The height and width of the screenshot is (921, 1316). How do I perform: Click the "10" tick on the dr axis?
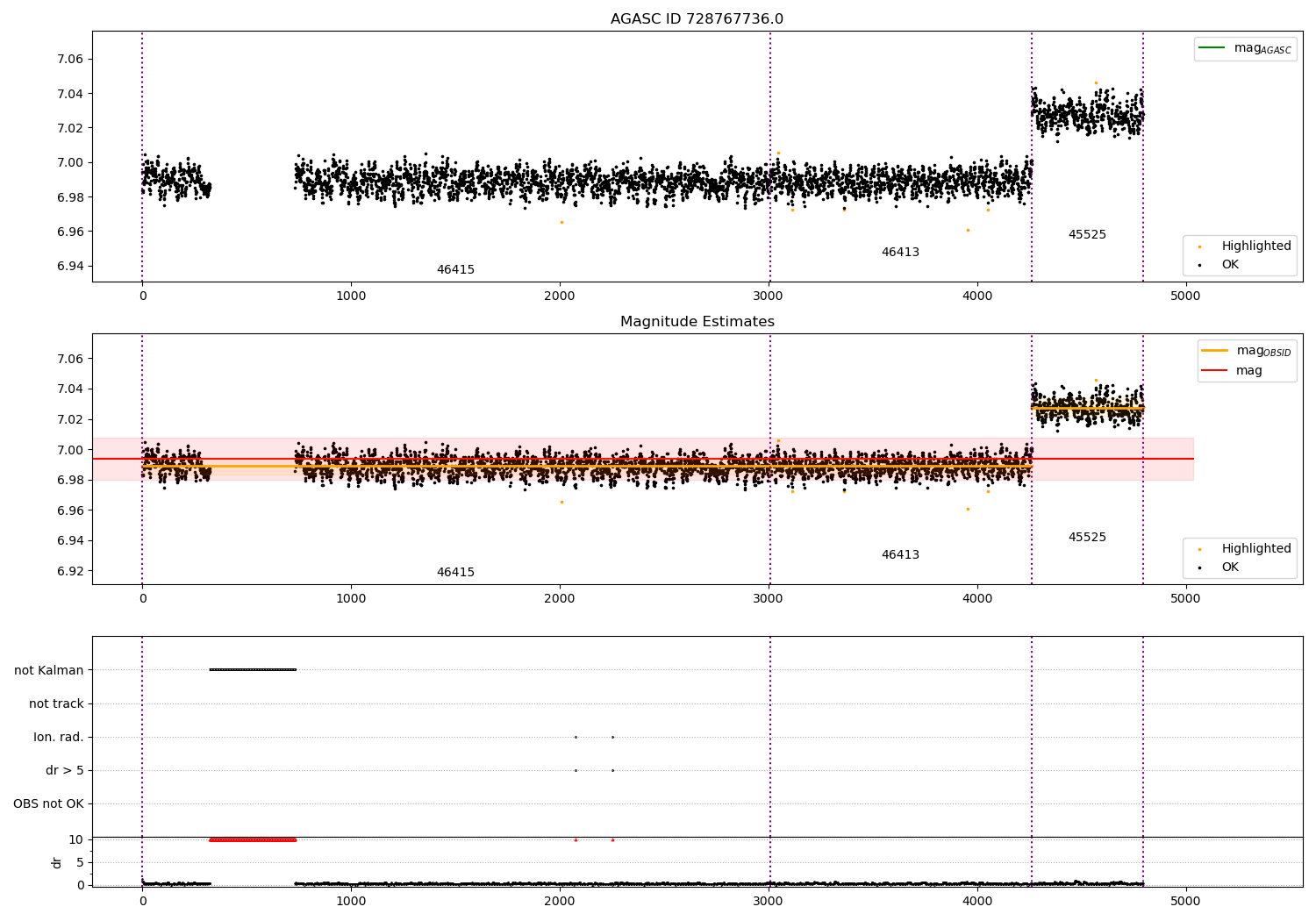click(76, 839)
